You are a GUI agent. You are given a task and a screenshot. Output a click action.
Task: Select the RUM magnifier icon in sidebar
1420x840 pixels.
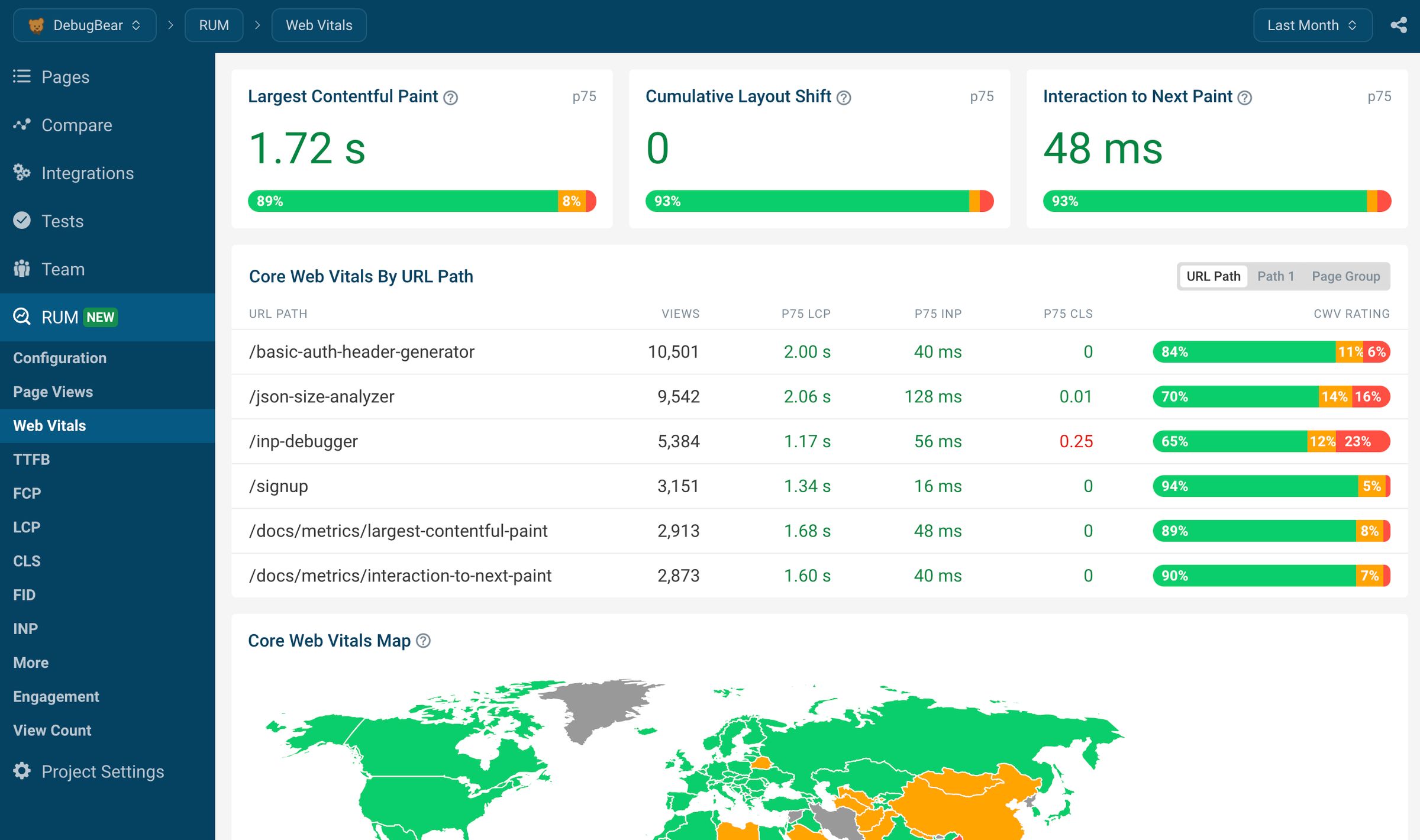pyautogui.click(x=21, y=317)
